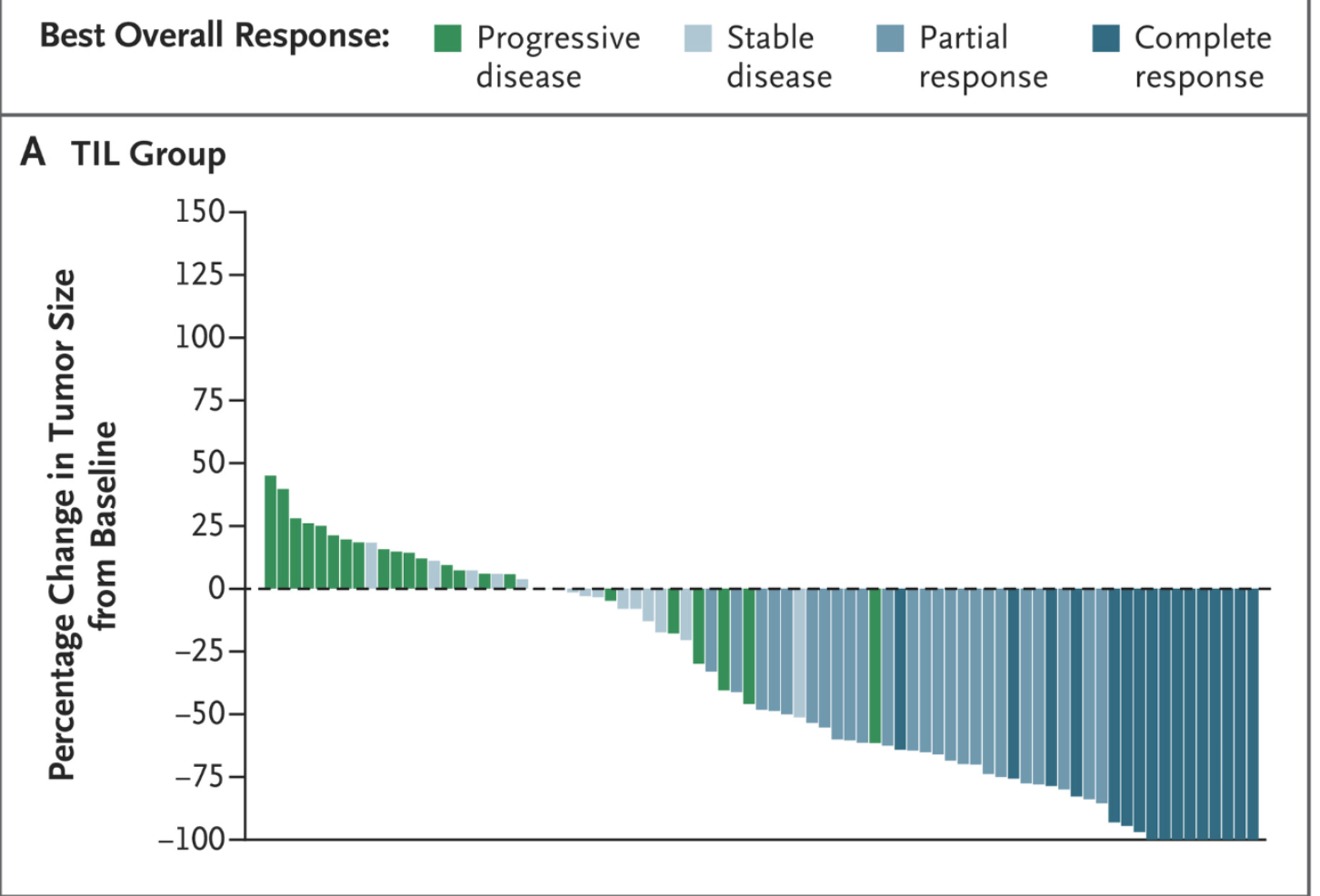Click the panel letter "A"
The image size is (1320, 896).
[x=33, y=153]
